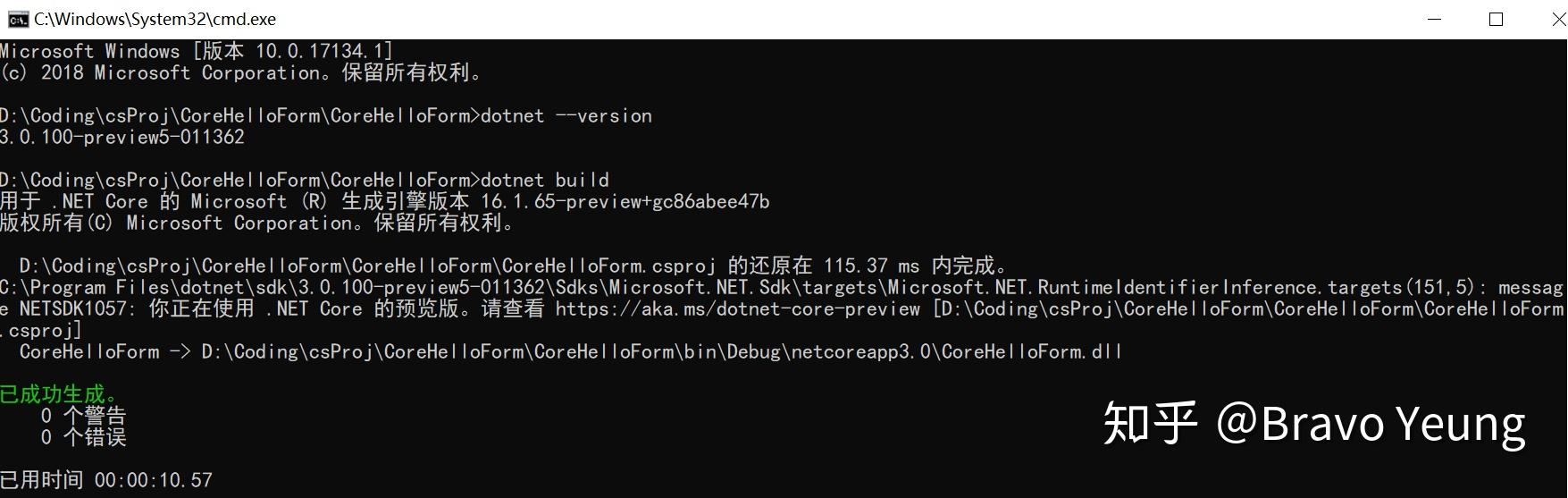Image resolution: width=1568 pixels, height=498 pixels.
Task: Click the elapsed time 00:00:10.57
Action: click(154, 480)
